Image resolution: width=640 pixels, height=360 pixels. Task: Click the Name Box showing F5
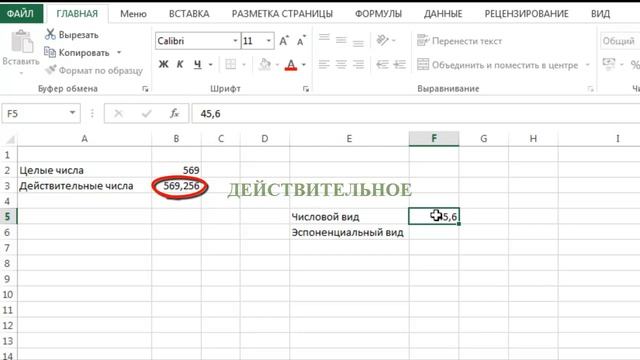35,113
